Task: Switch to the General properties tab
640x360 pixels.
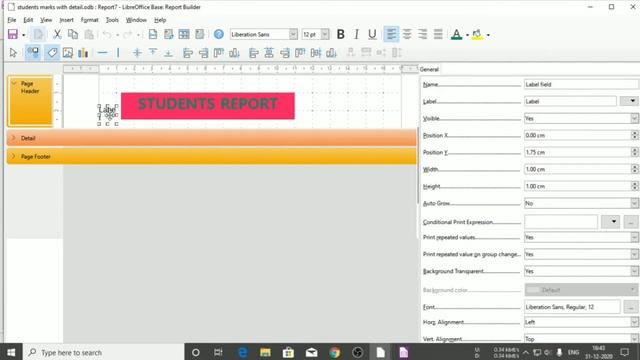Action: (429, 69)
